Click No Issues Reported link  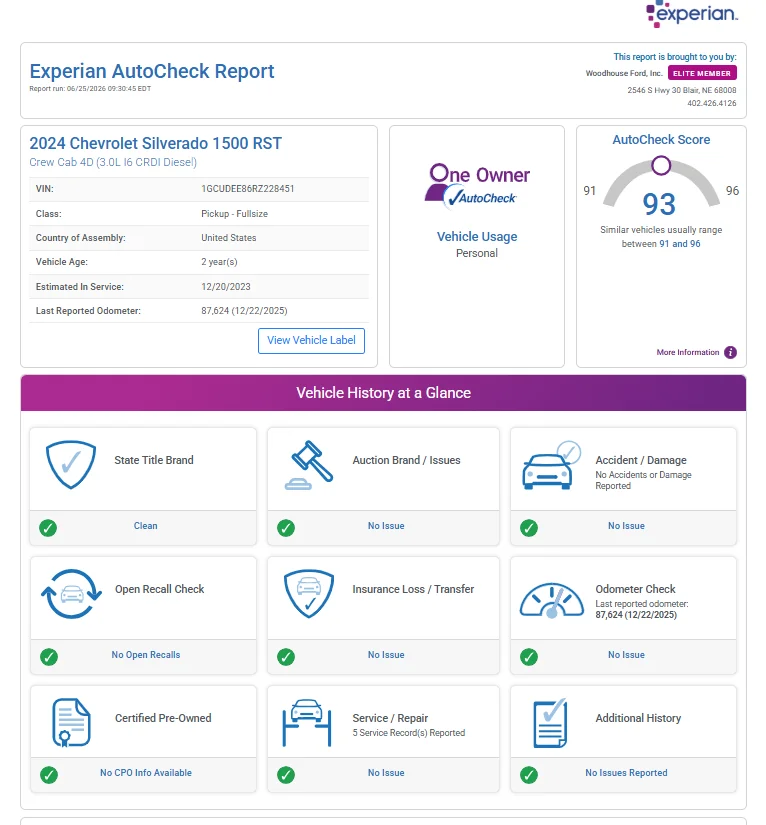tap(626, 772)
